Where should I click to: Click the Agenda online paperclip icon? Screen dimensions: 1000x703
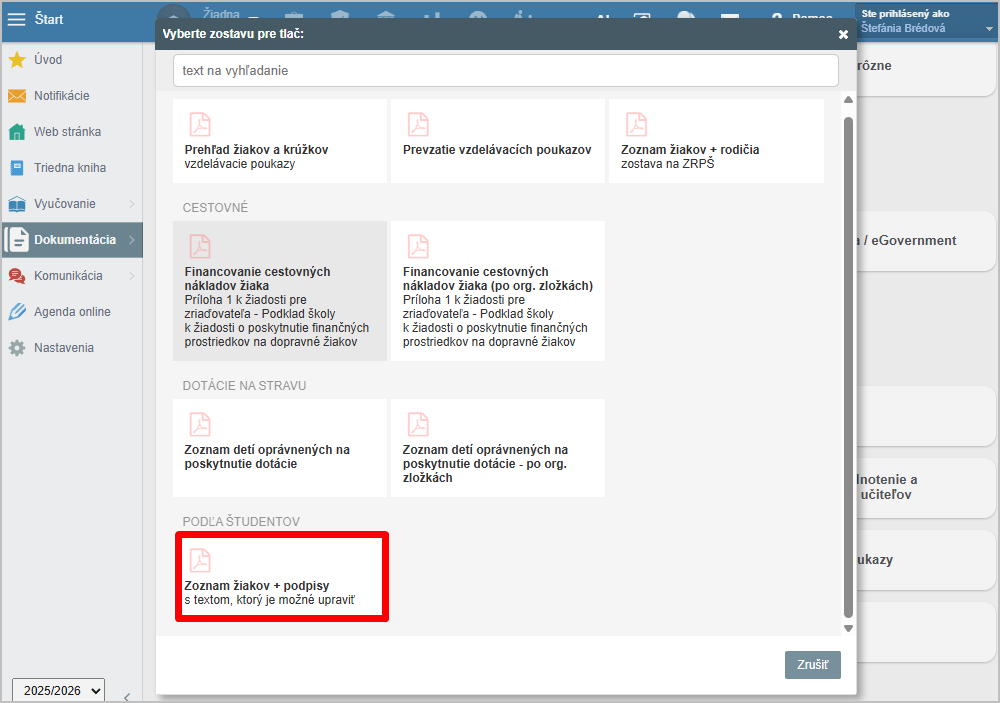pyautogui.click(x=17, y=312)
